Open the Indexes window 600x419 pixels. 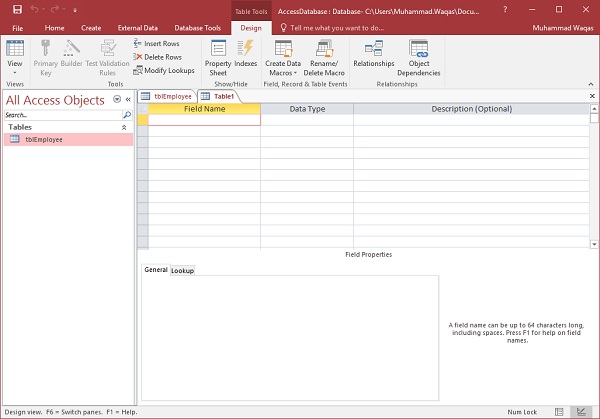(246, 55)
